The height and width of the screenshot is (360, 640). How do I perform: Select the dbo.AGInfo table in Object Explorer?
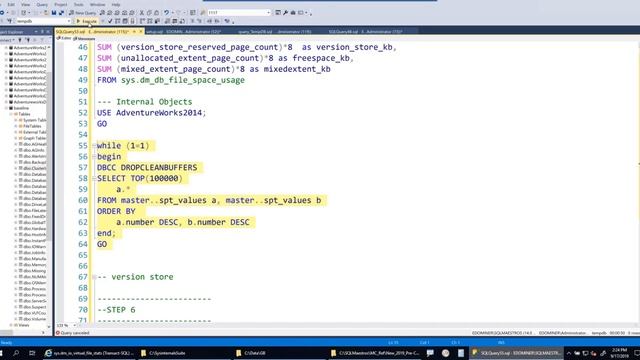34,150
